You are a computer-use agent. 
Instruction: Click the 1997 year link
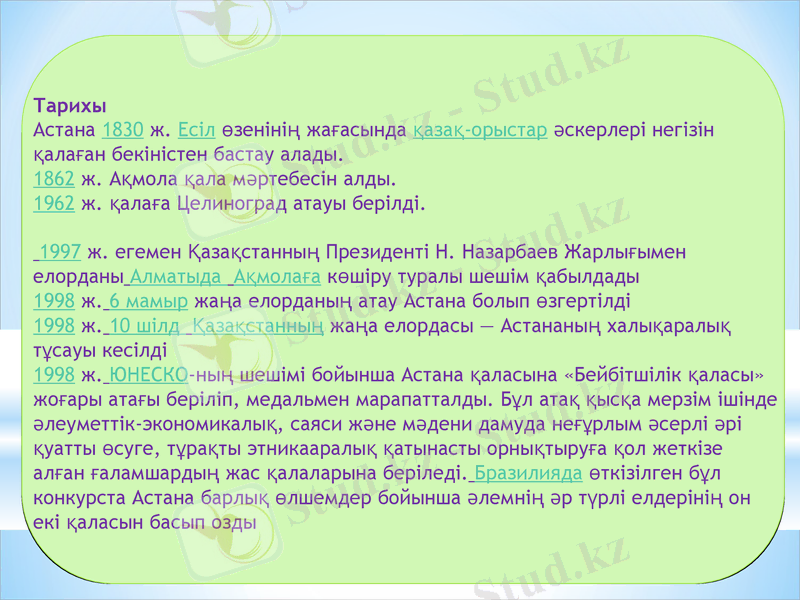pyautogui.click(x=60, y=252)
